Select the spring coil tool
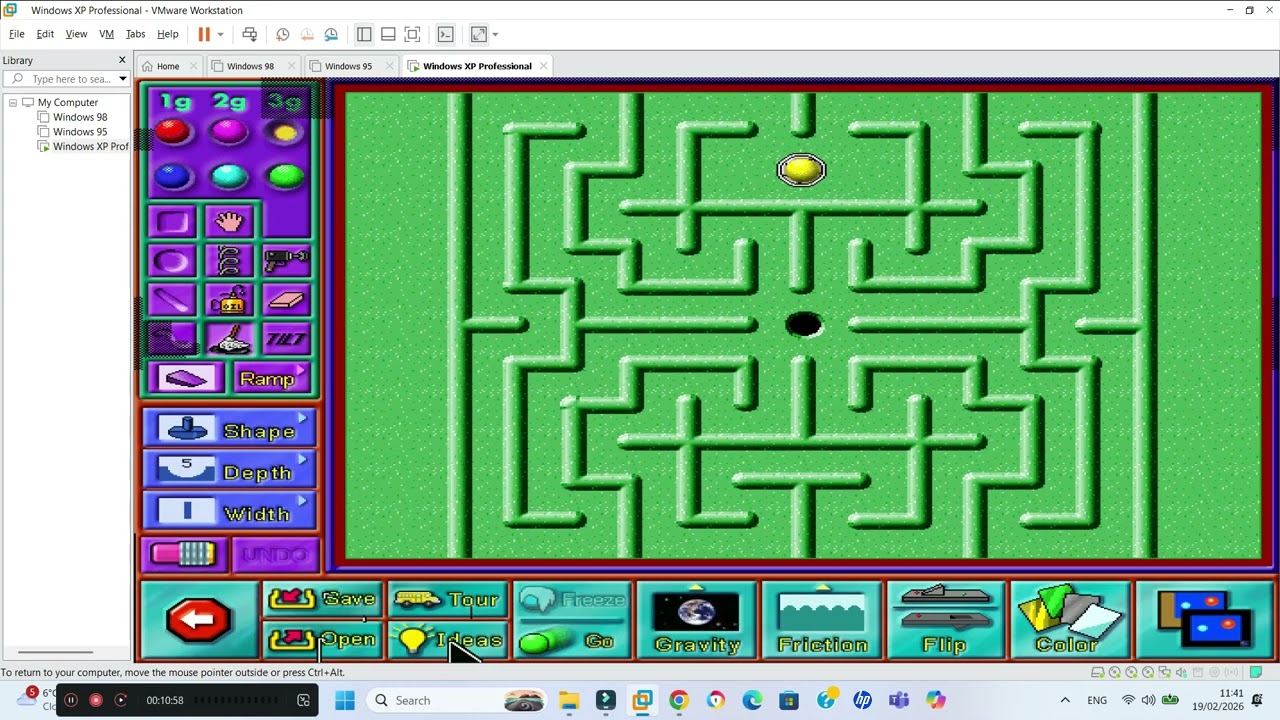Viewport: 1280px width, 720px height. (229, 261)
